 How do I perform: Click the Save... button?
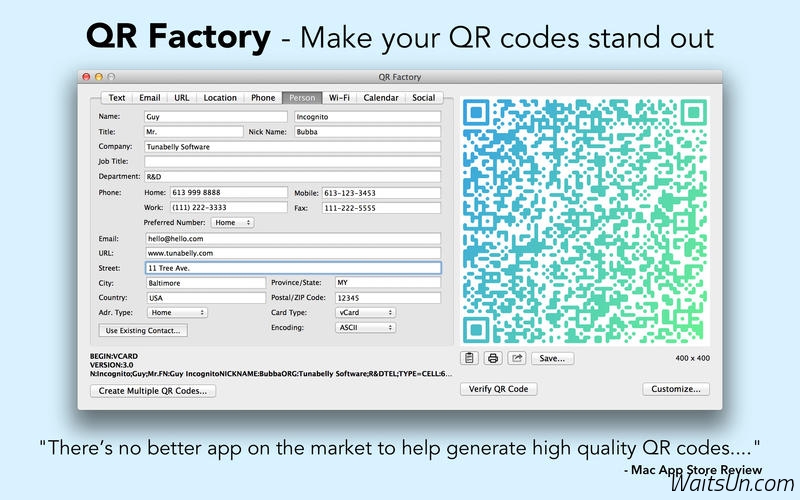(x=553, y=358)
